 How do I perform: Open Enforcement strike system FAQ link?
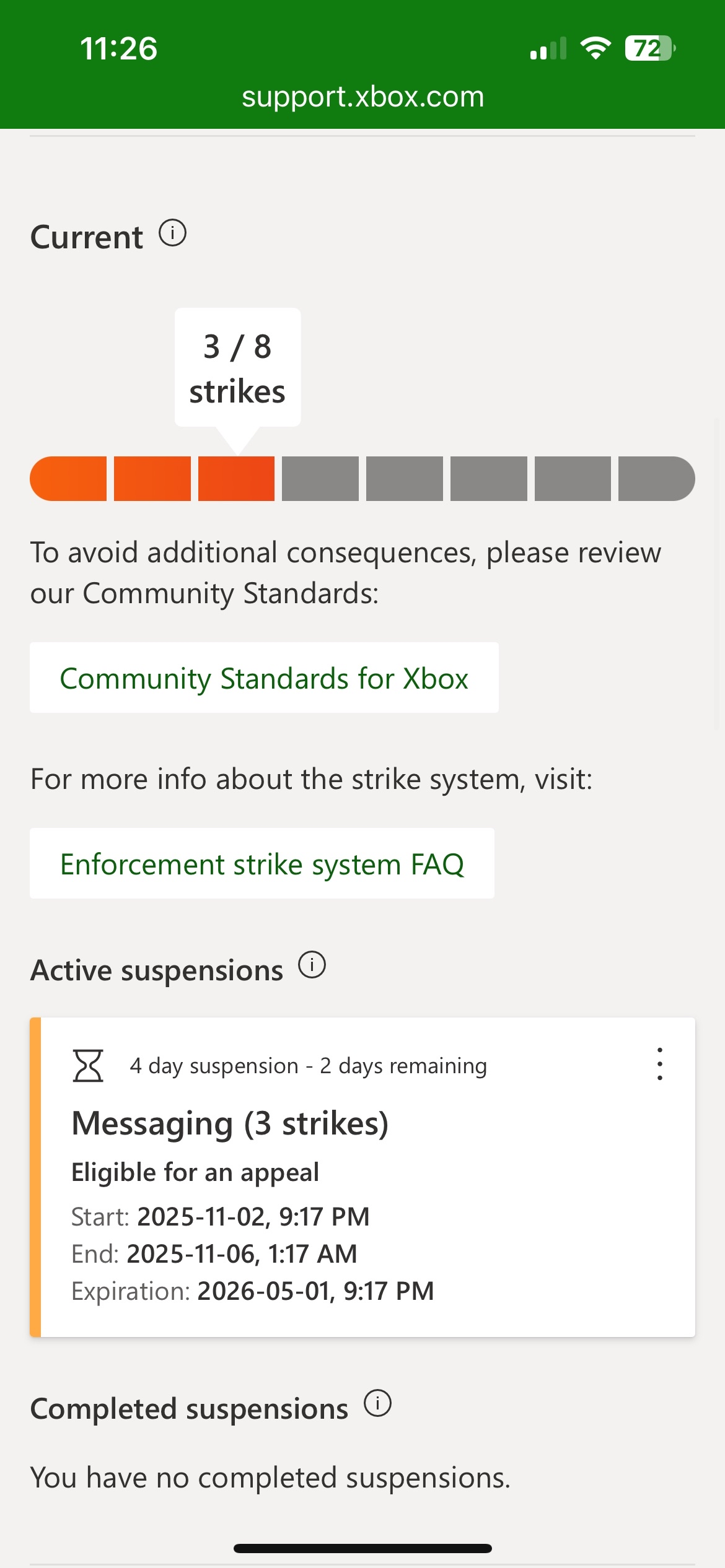261,864
